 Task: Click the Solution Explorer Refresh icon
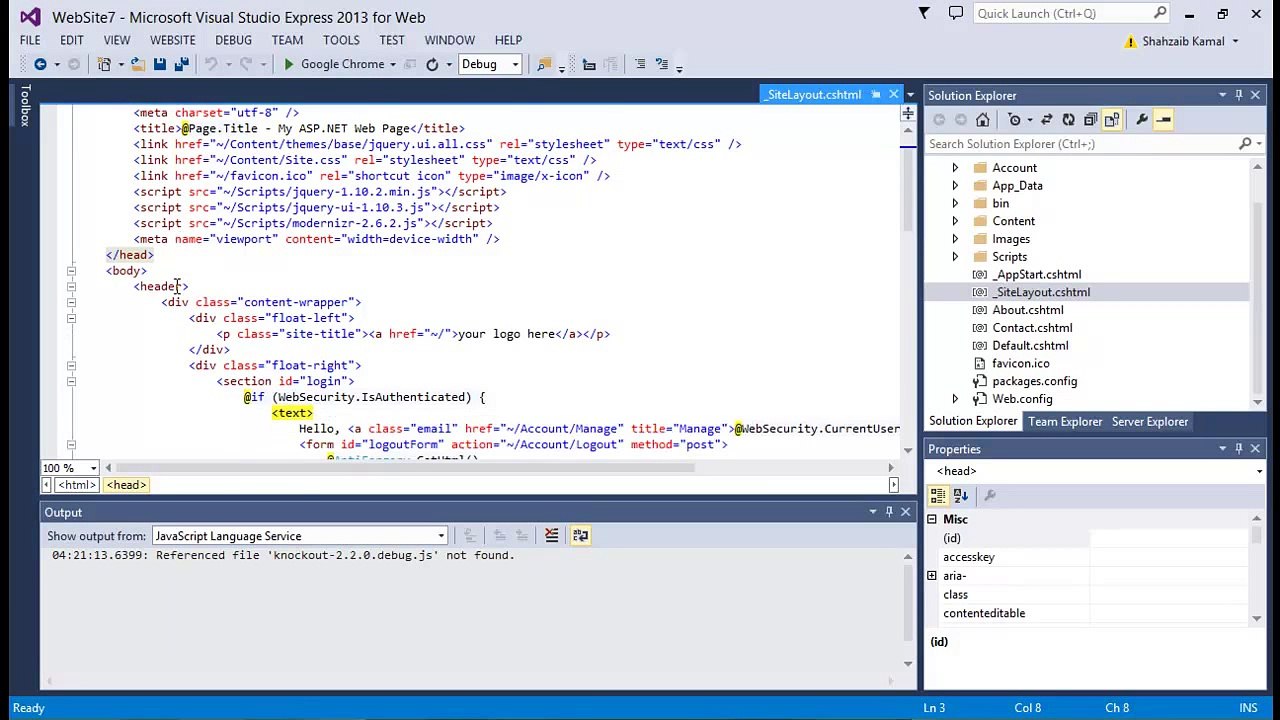click(x=1068, y=120)
